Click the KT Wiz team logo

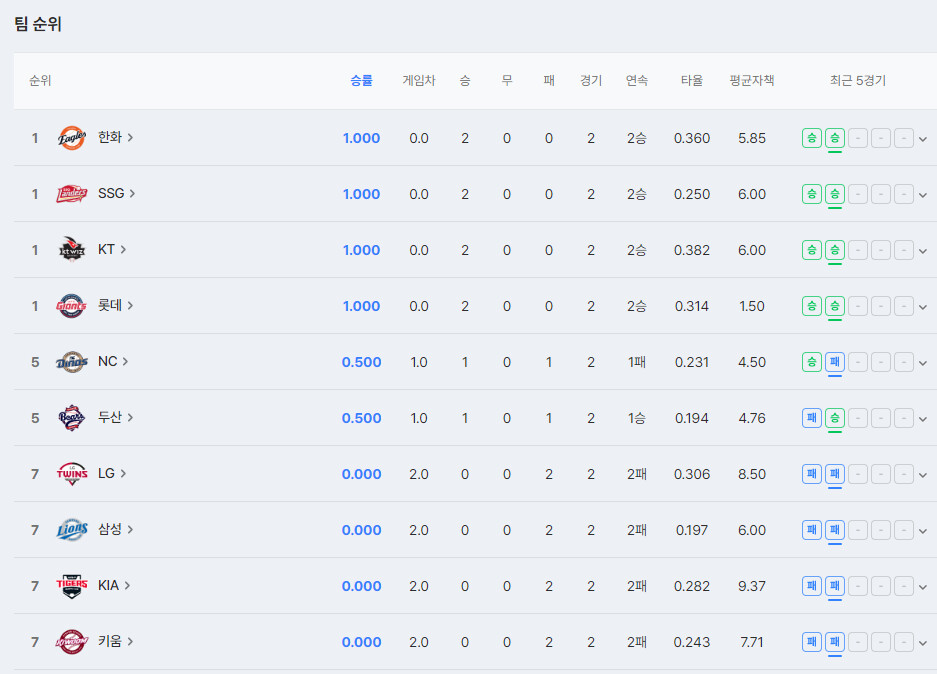pyautogui.click(x=72, y=250)
